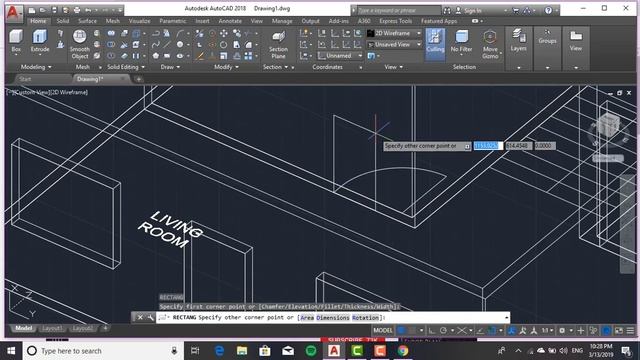Expand the Modify panel

click(226, 67)
